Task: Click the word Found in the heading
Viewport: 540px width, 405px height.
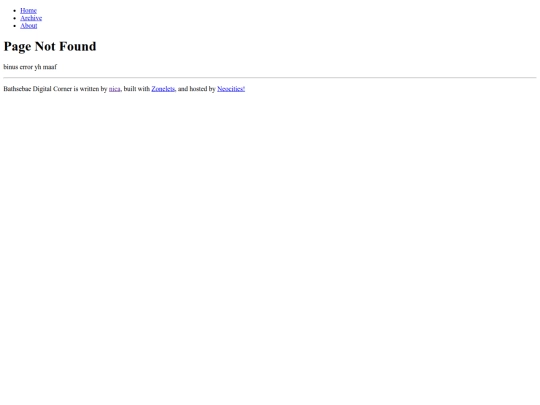Action: pyautogui.click(x=78, y=46)
